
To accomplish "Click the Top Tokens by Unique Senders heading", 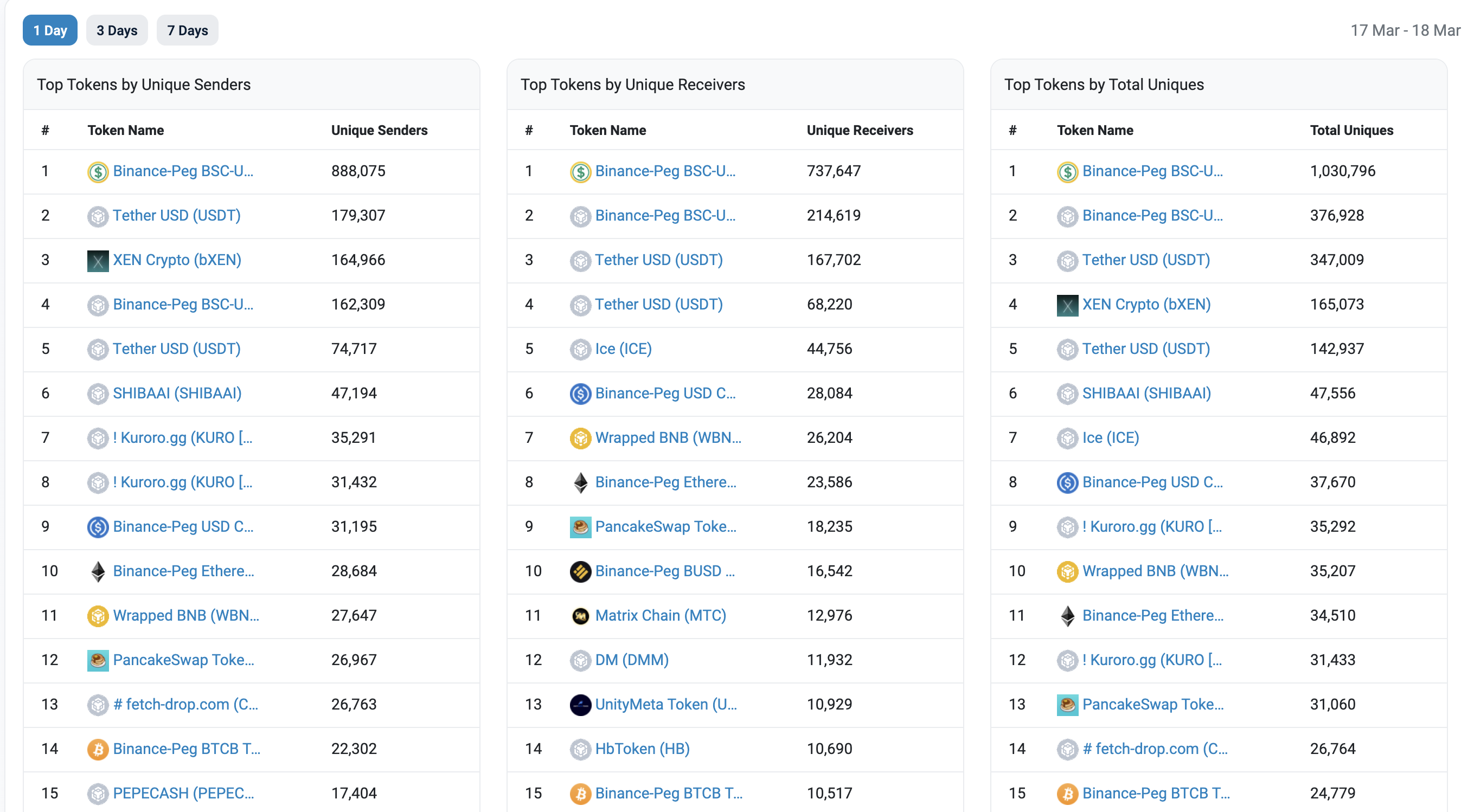I will pyautogui.click(x=144, y=85).
